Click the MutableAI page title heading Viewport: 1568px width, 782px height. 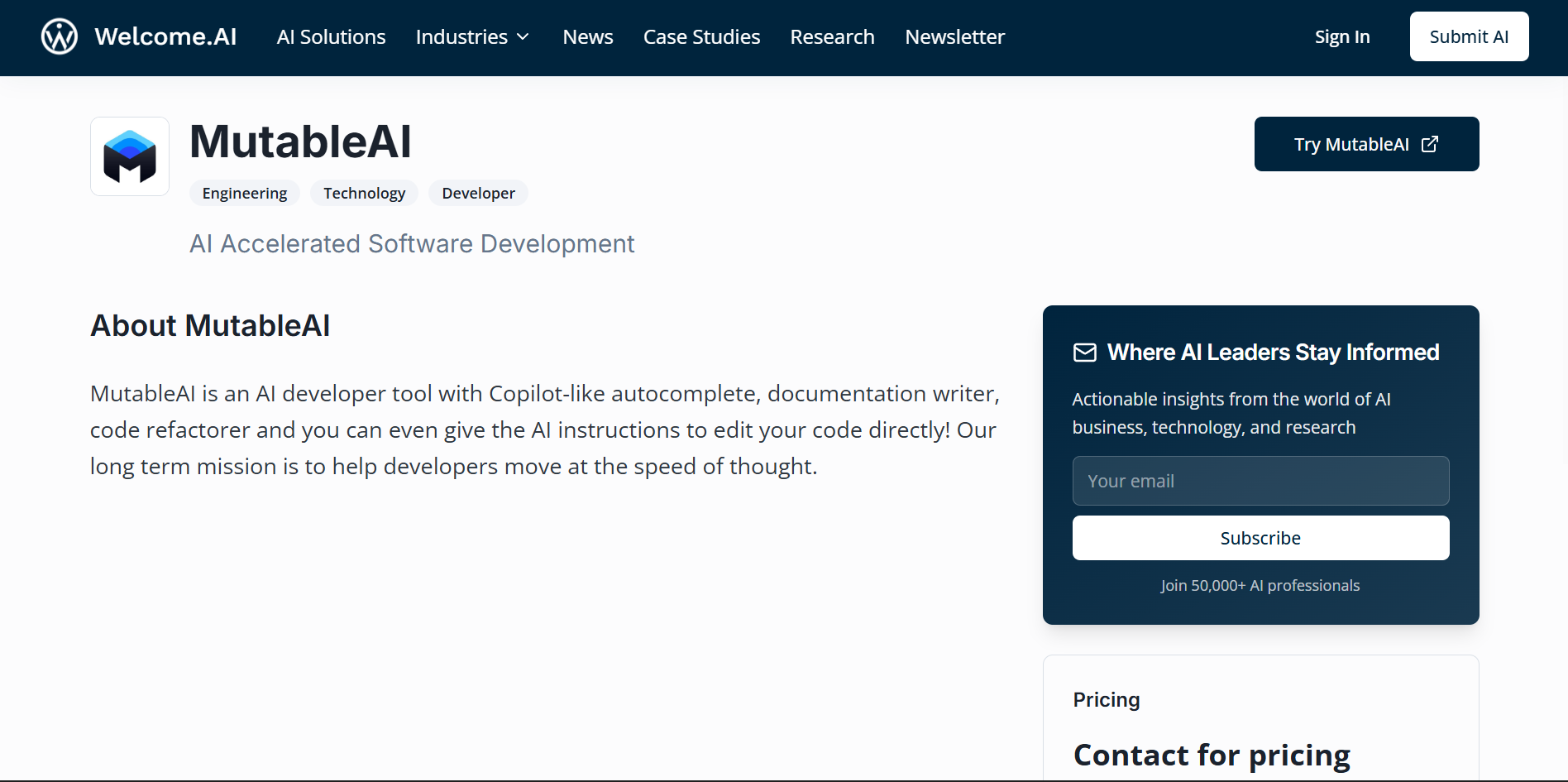coord(300,142)
